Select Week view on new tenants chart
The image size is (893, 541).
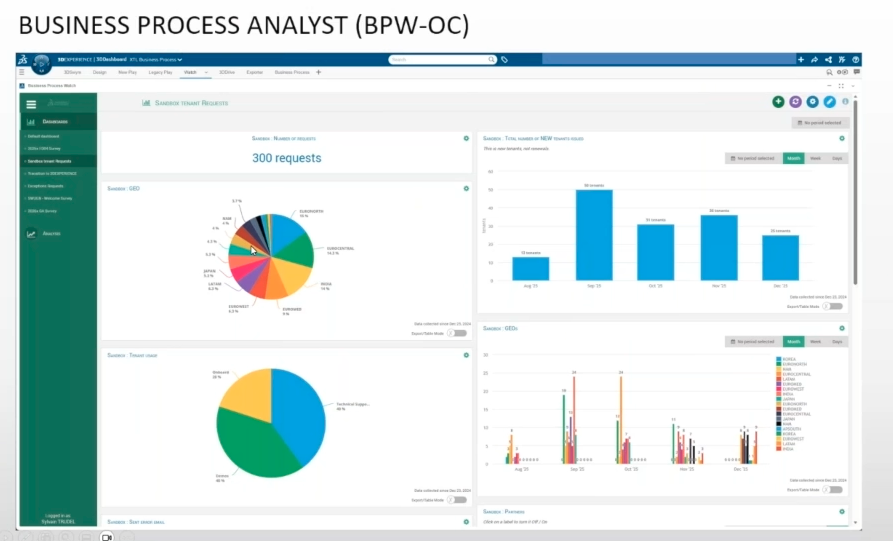(816, 158)
